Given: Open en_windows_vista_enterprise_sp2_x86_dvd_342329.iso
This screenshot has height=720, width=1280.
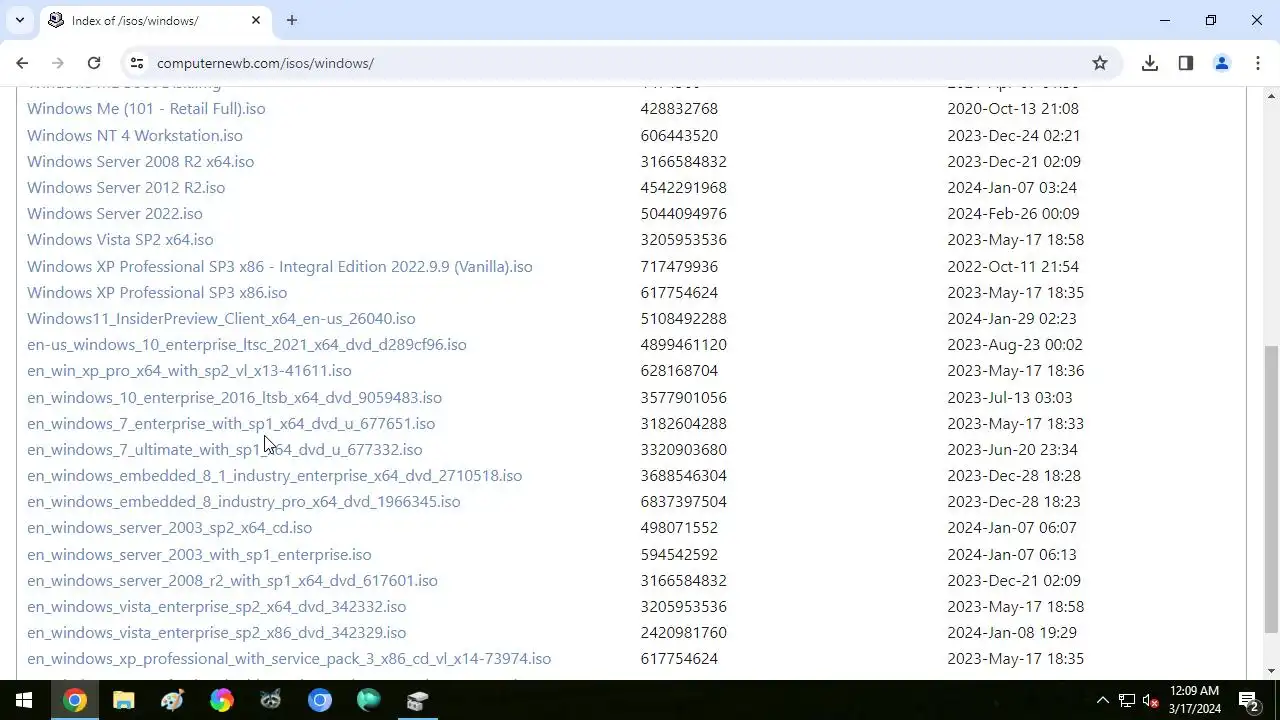Looking at the screenshot, I should (216, 632).
